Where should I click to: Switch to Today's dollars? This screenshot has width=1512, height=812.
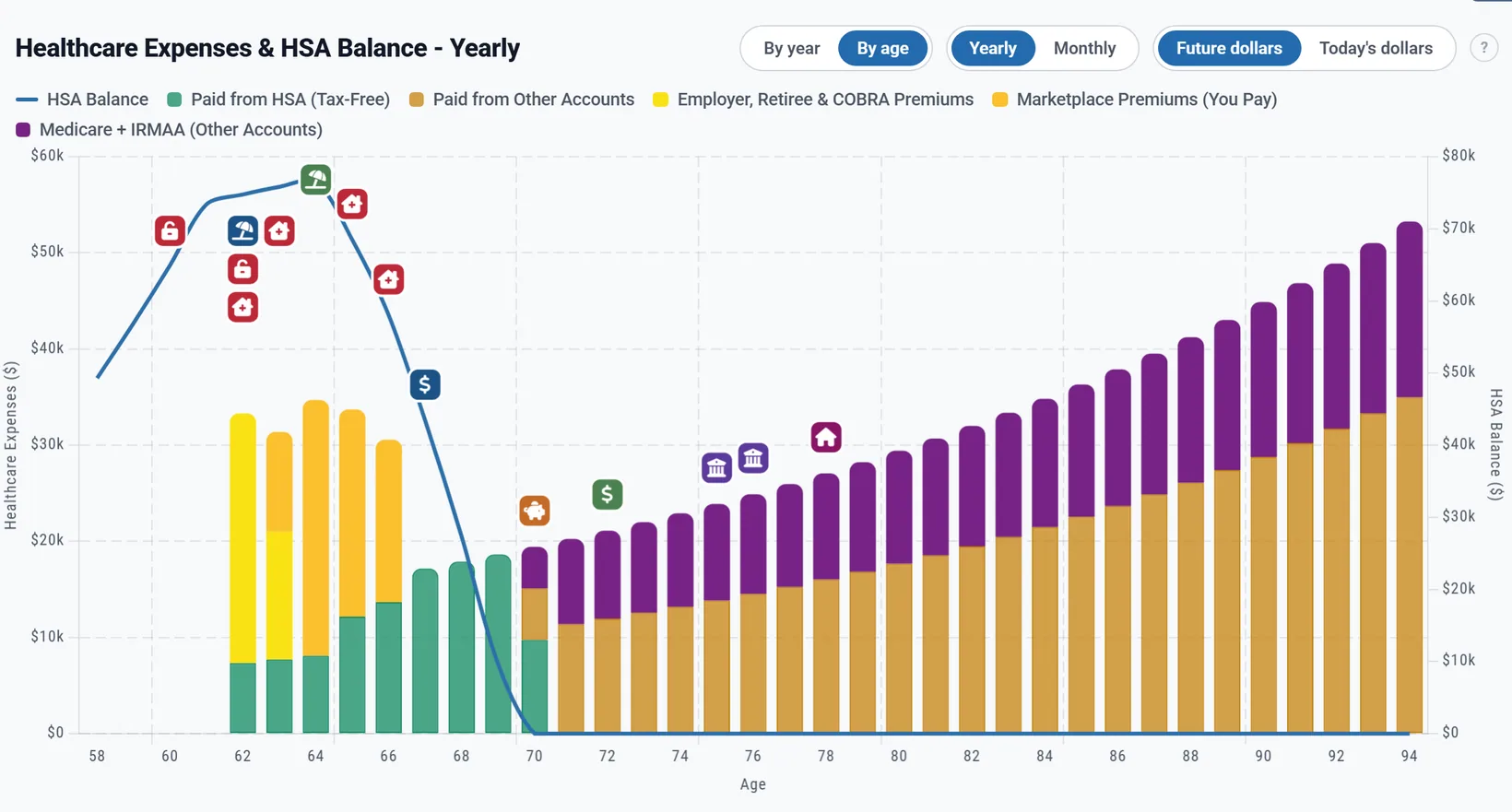tap(1376, 48)
